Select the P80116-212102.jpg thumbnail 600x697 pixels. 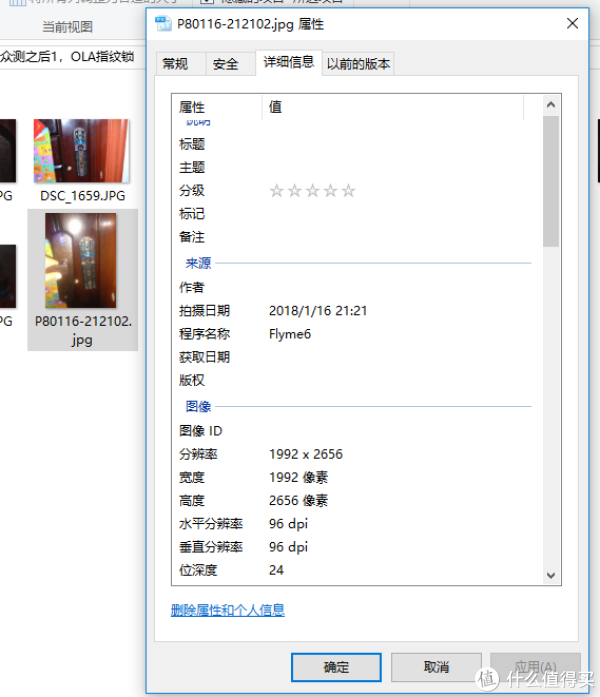coord(82,260)
